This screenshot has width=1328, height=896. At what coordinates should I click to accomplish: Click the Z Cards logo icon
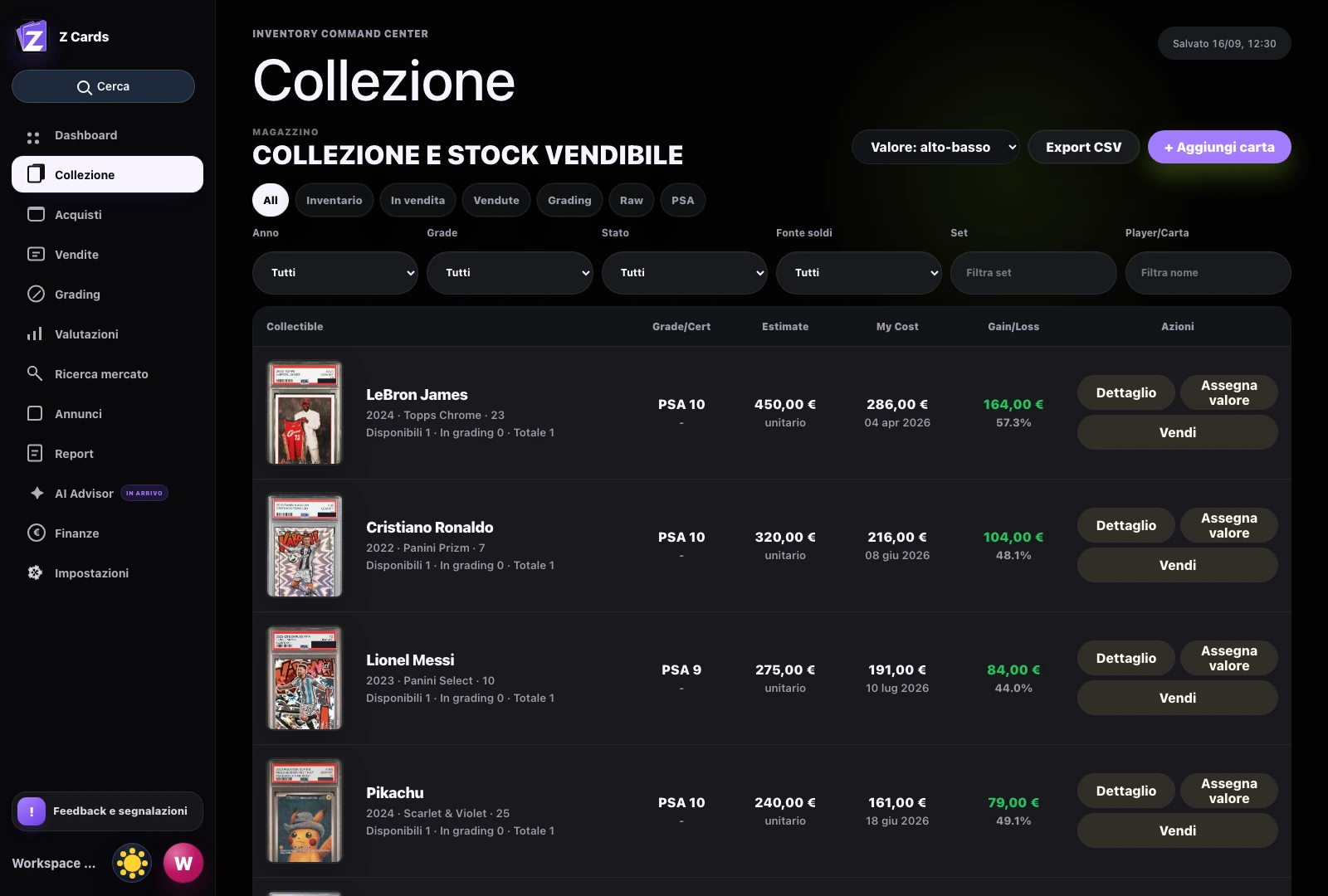(x=32, y=37)
